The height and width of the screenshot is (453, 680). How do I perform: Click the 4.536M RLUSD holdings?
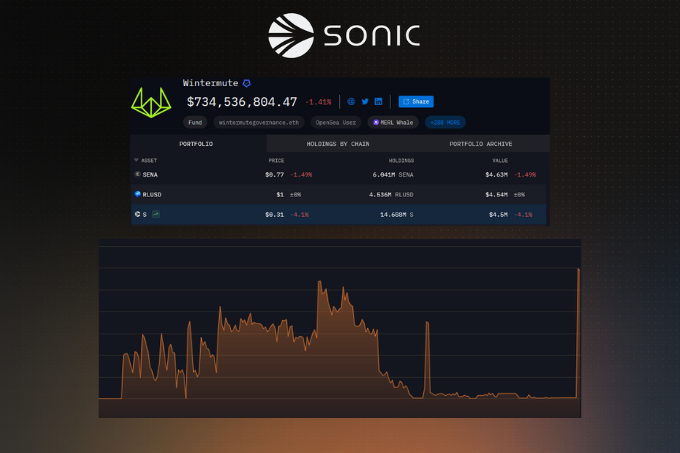(391, 195)
